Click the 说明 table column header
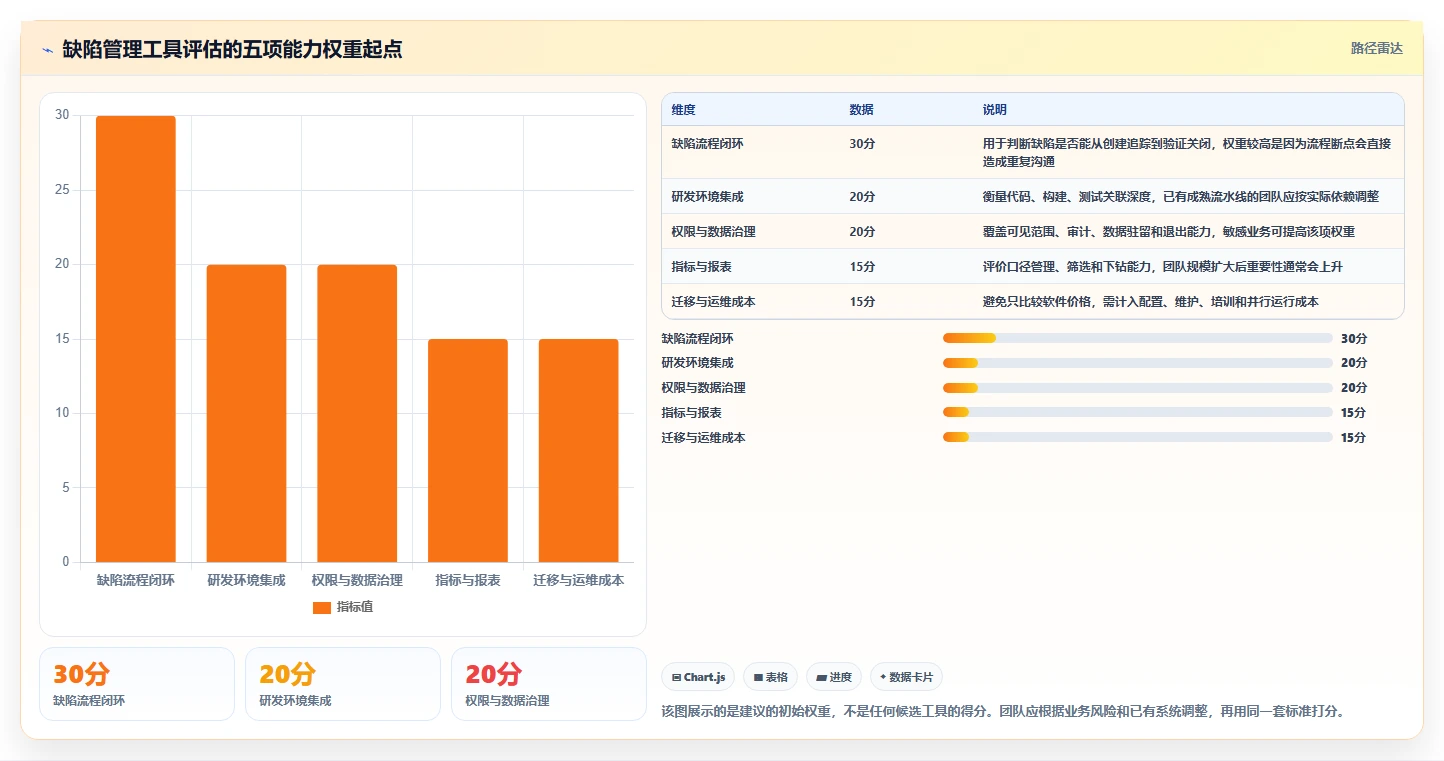Image resolution: width=1444 pixels, height=761 pixels. 995,110
